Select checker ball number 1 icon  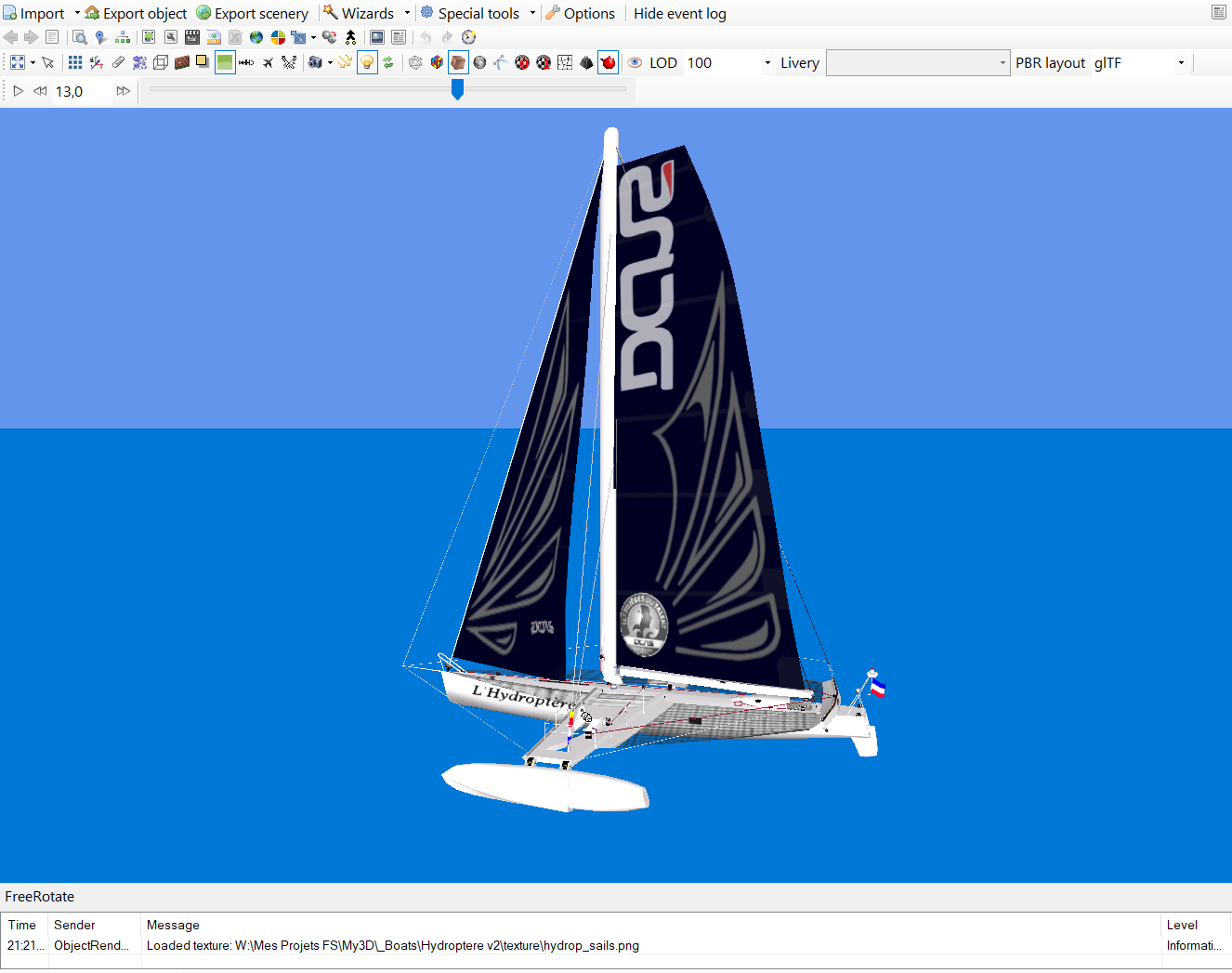(x=544, y=62)
